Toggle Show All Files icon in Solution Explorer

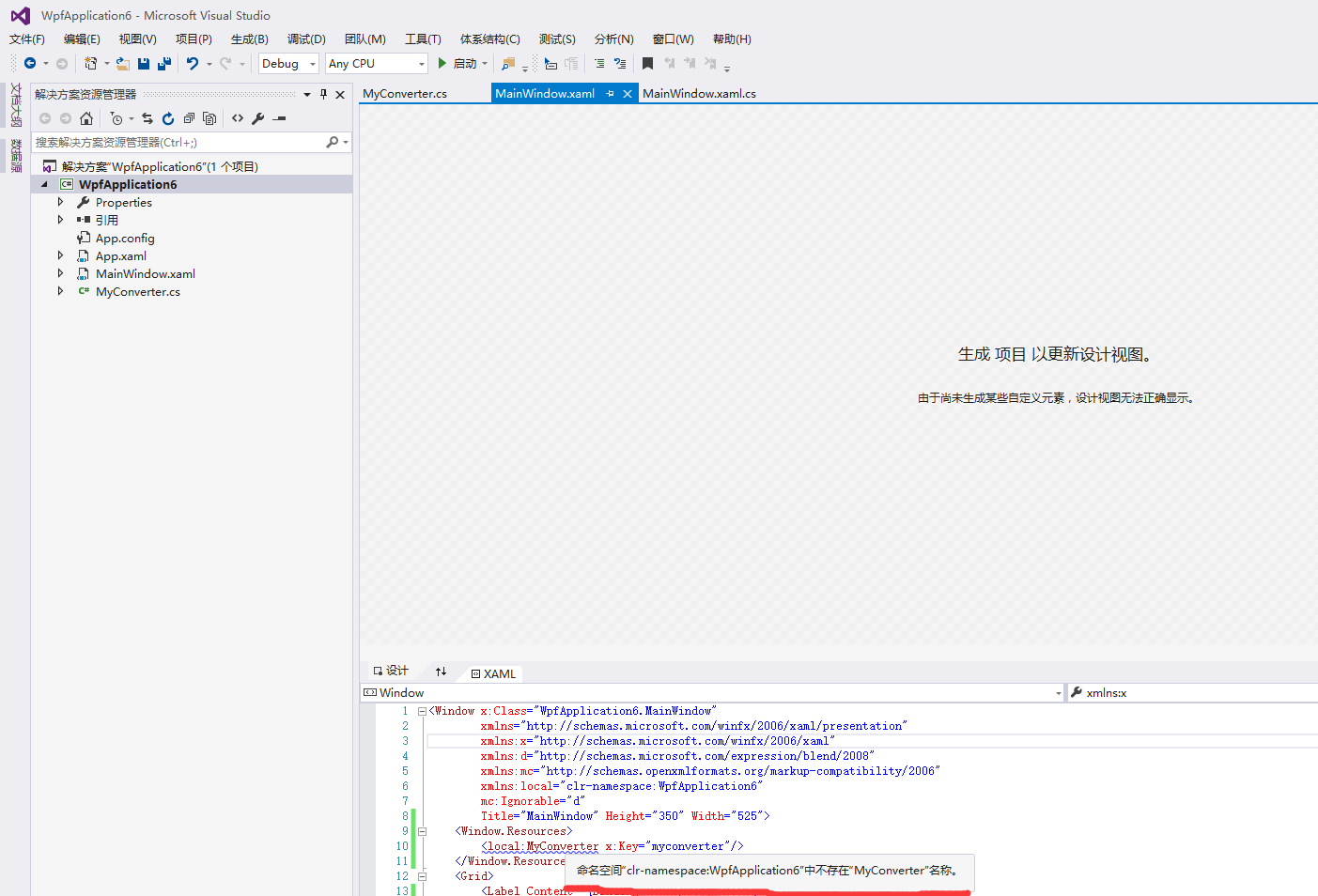(x=209, y=118)
